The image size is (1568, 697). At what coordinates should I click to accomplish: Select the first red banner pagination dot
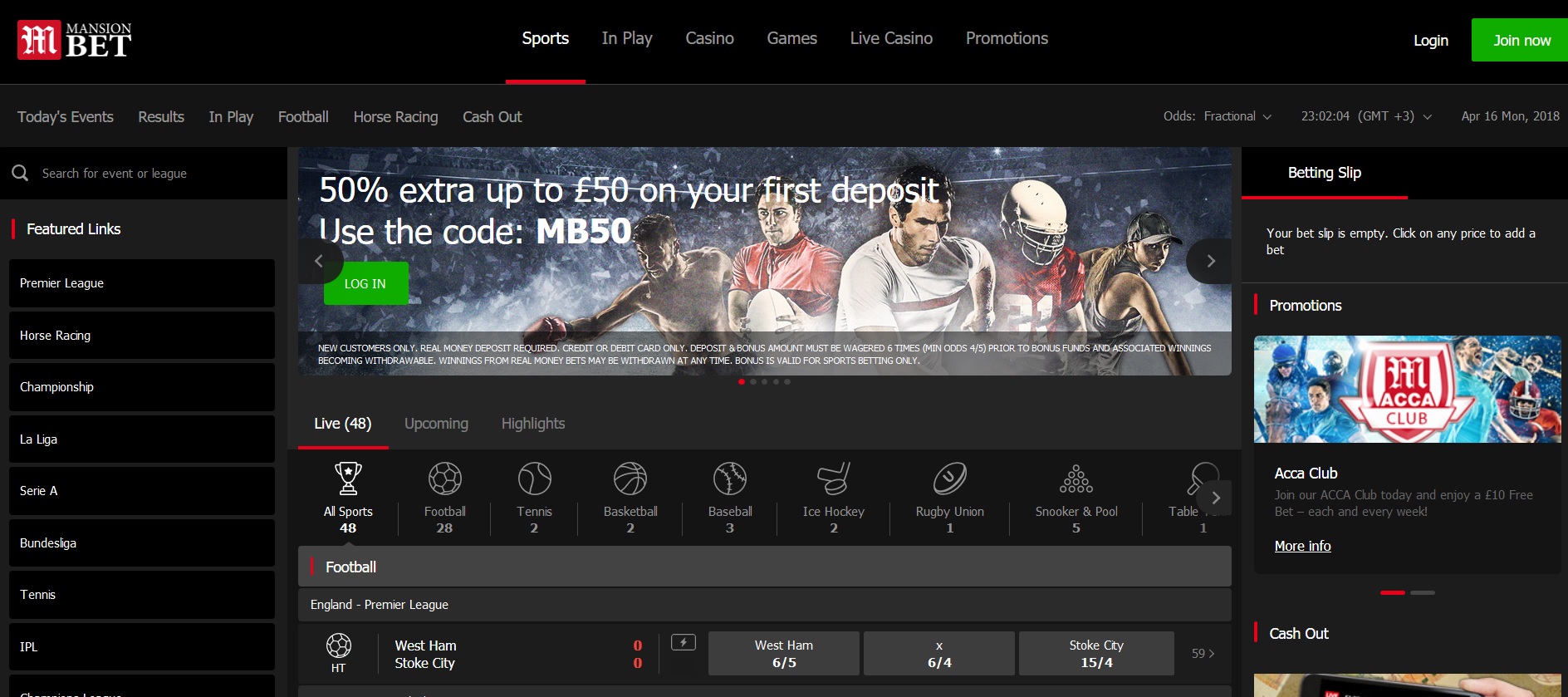pos(742,382)
